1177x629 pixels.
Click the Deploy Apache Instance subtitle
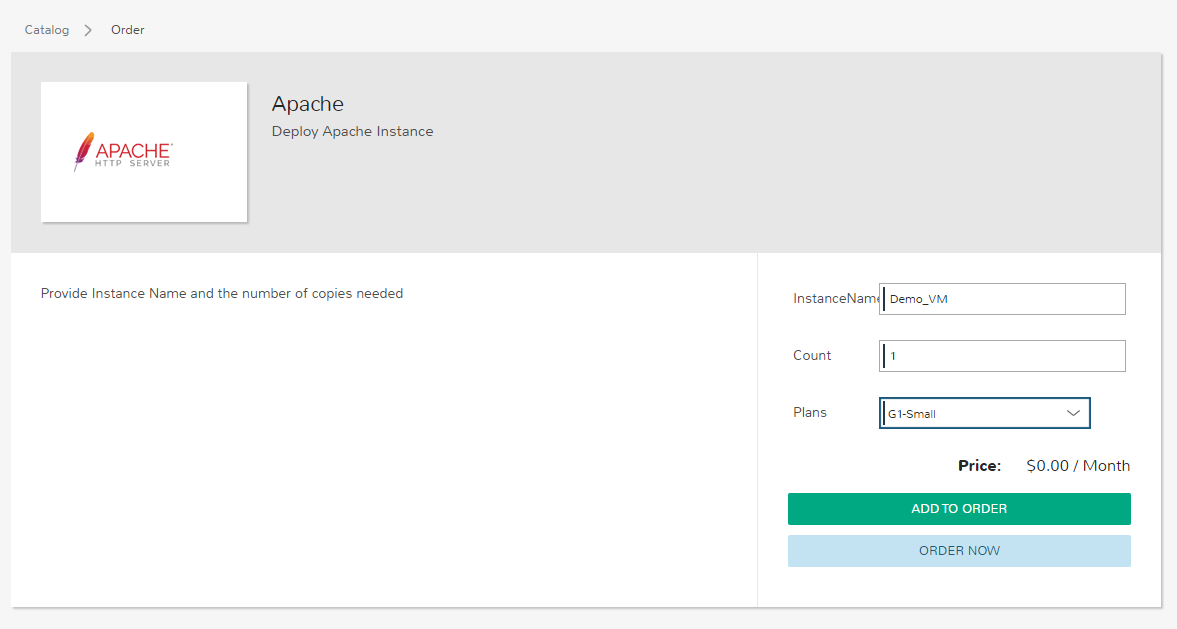click(352, 131)
